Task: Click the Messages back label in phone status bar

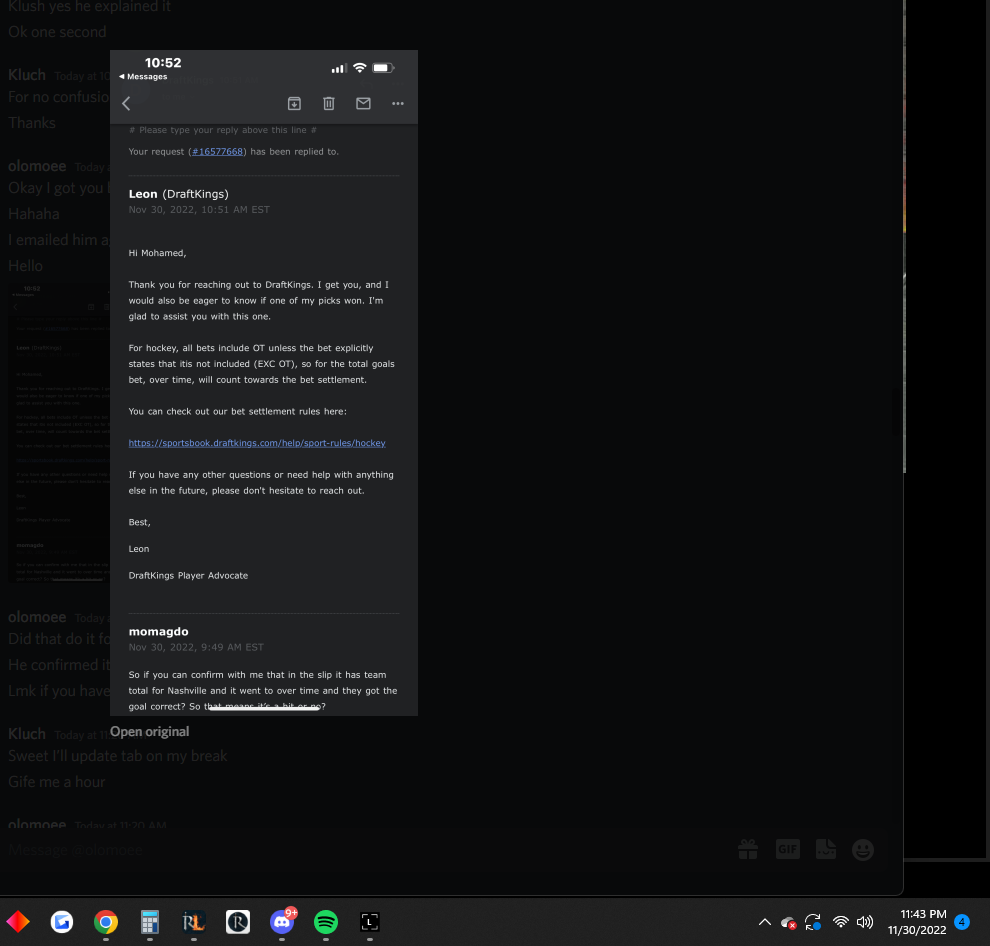Action: point(143,76)
